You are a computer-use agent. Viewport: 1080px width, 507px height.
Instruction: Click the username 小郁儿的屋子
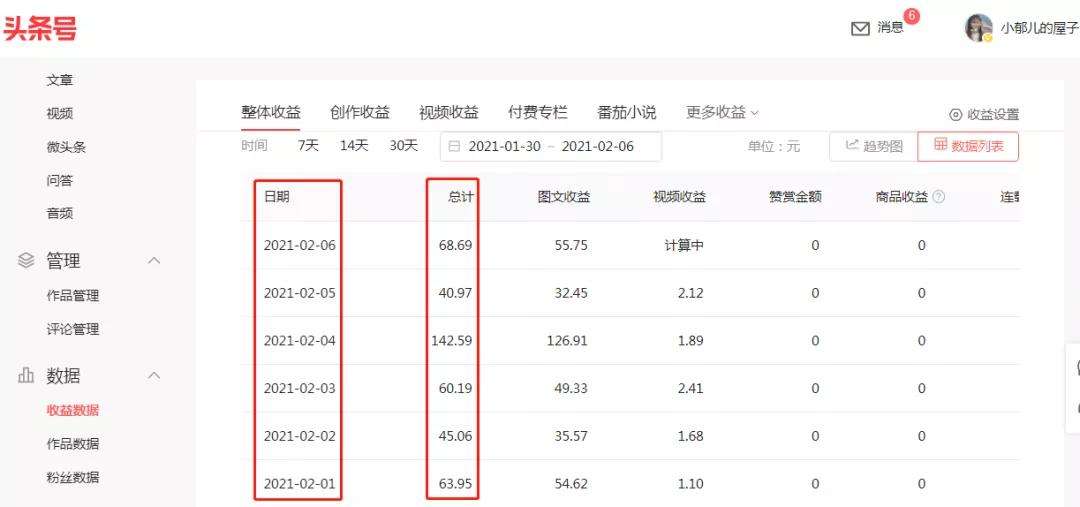tap(1039, 28)
